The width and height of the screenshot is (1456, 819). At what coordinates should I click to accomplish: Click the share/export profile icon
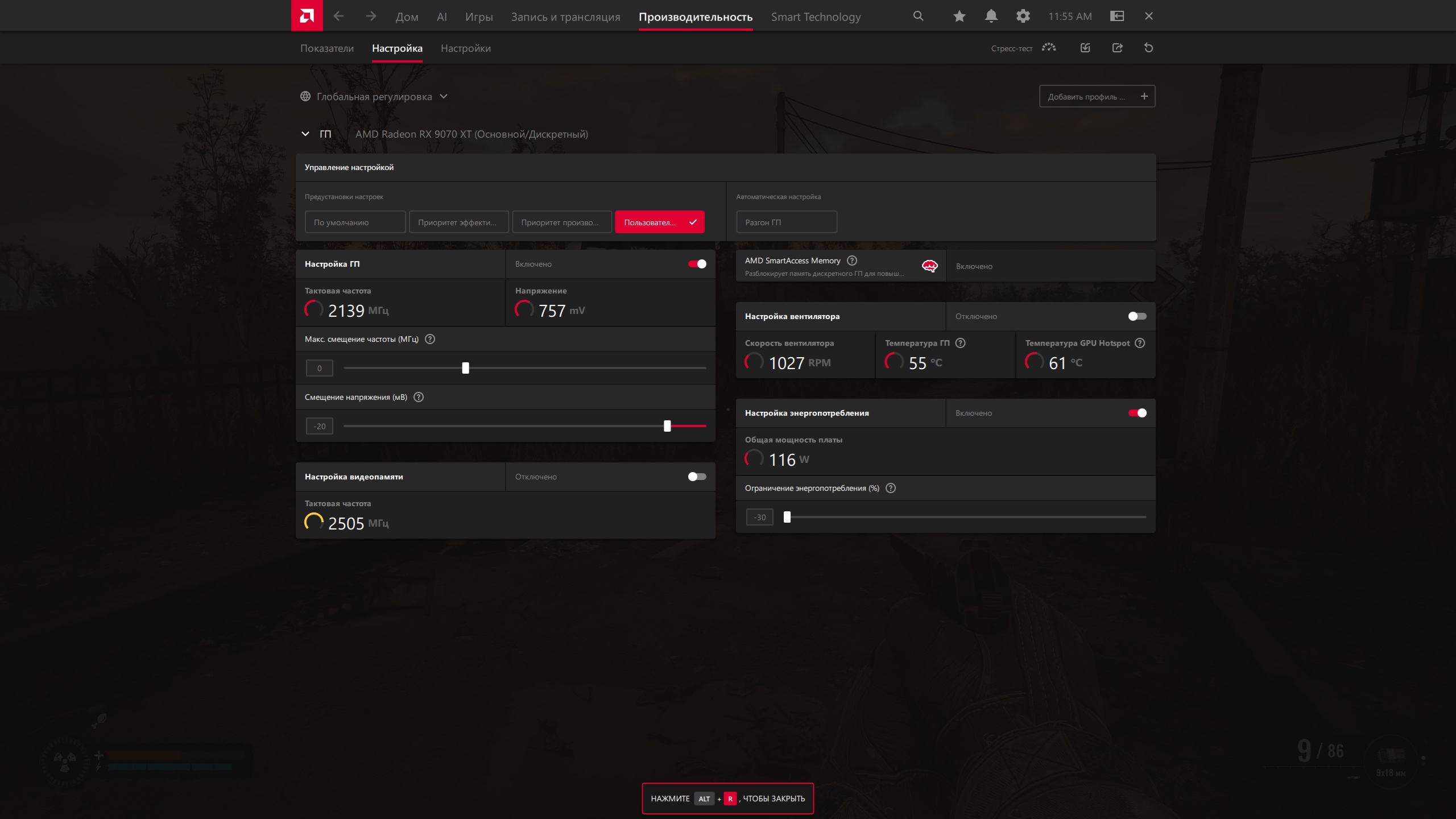[1118, 48]
